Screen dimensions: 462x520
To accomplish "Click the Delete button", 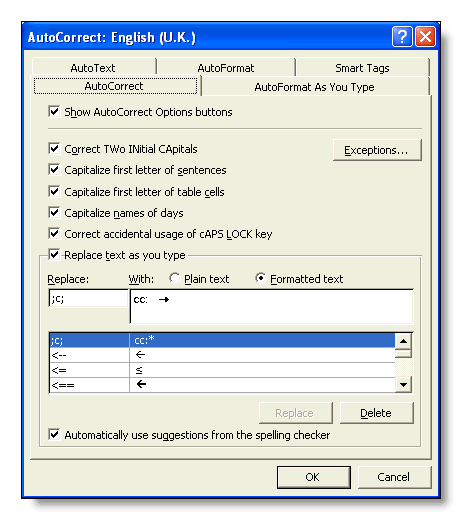I will pyautogui.click(x=376, y=413).
